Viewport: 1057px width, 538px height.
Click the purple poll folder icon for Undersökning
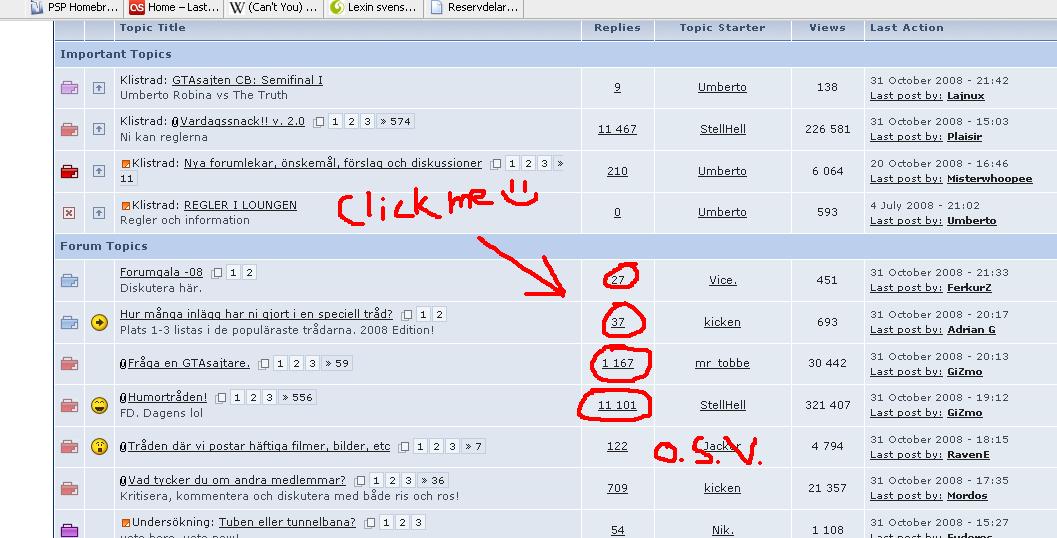tap(69, 531)
